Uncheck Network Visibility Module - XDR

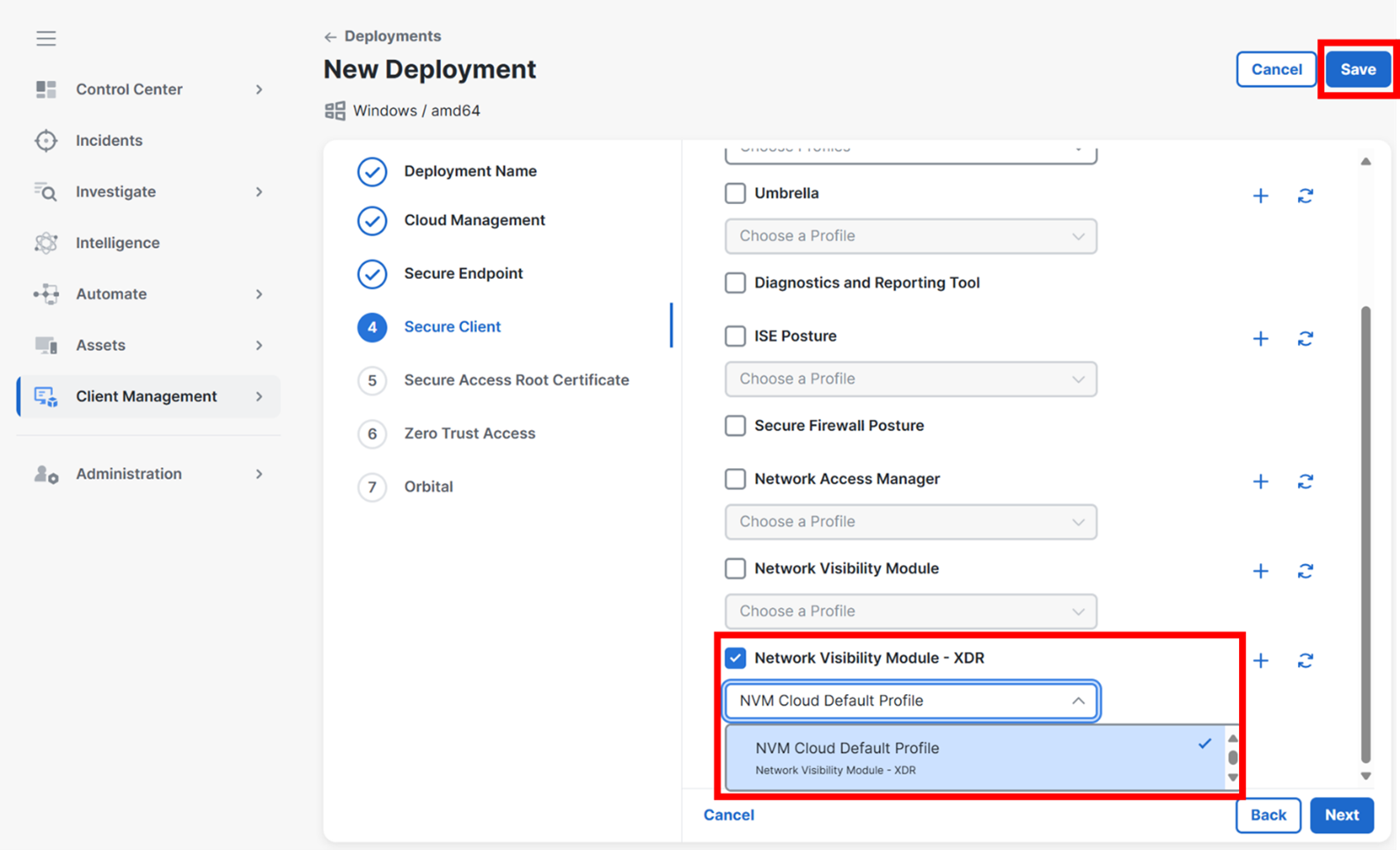click(735, 658)
